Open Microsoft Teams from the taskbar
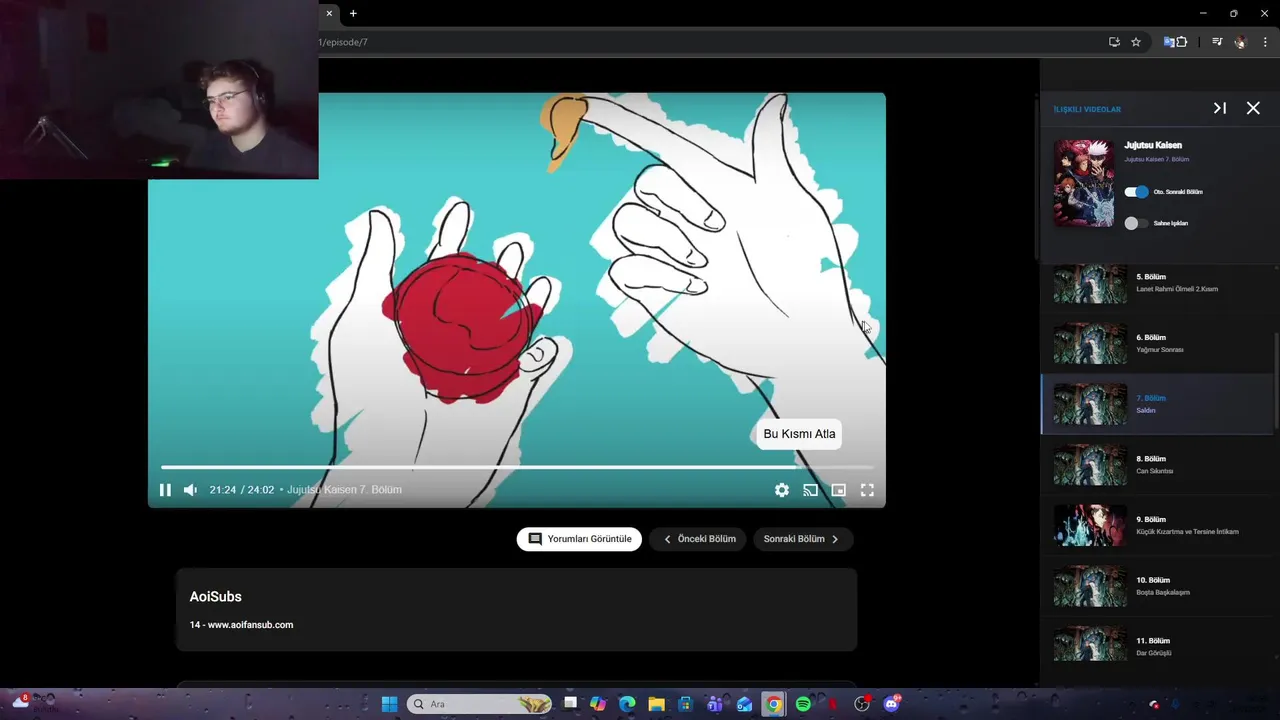Image resolution: width=1280 pixels, height=720 pixels. pos(715,704)
